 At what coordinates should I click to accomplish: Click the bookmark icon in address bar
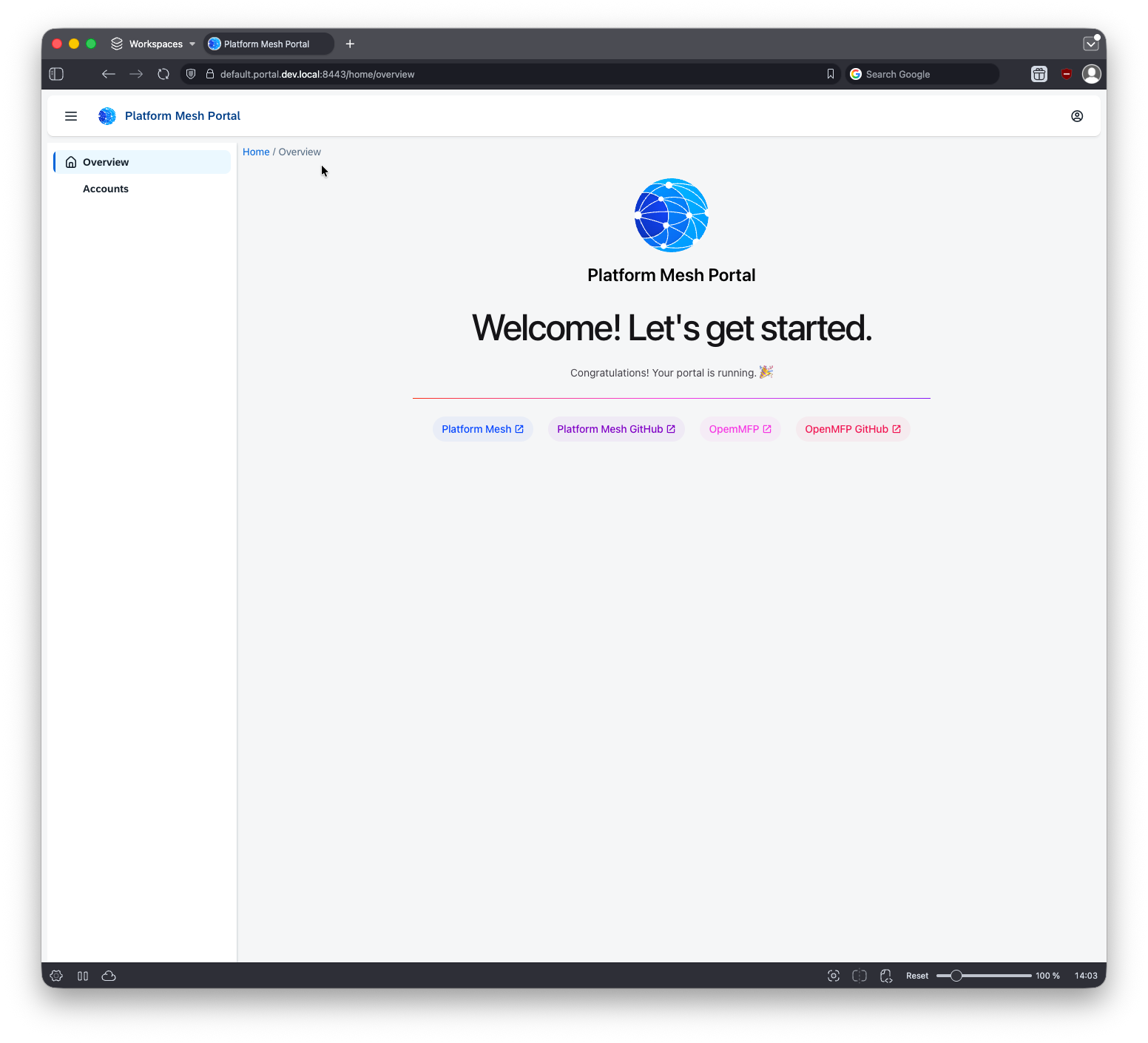point(830,74)
